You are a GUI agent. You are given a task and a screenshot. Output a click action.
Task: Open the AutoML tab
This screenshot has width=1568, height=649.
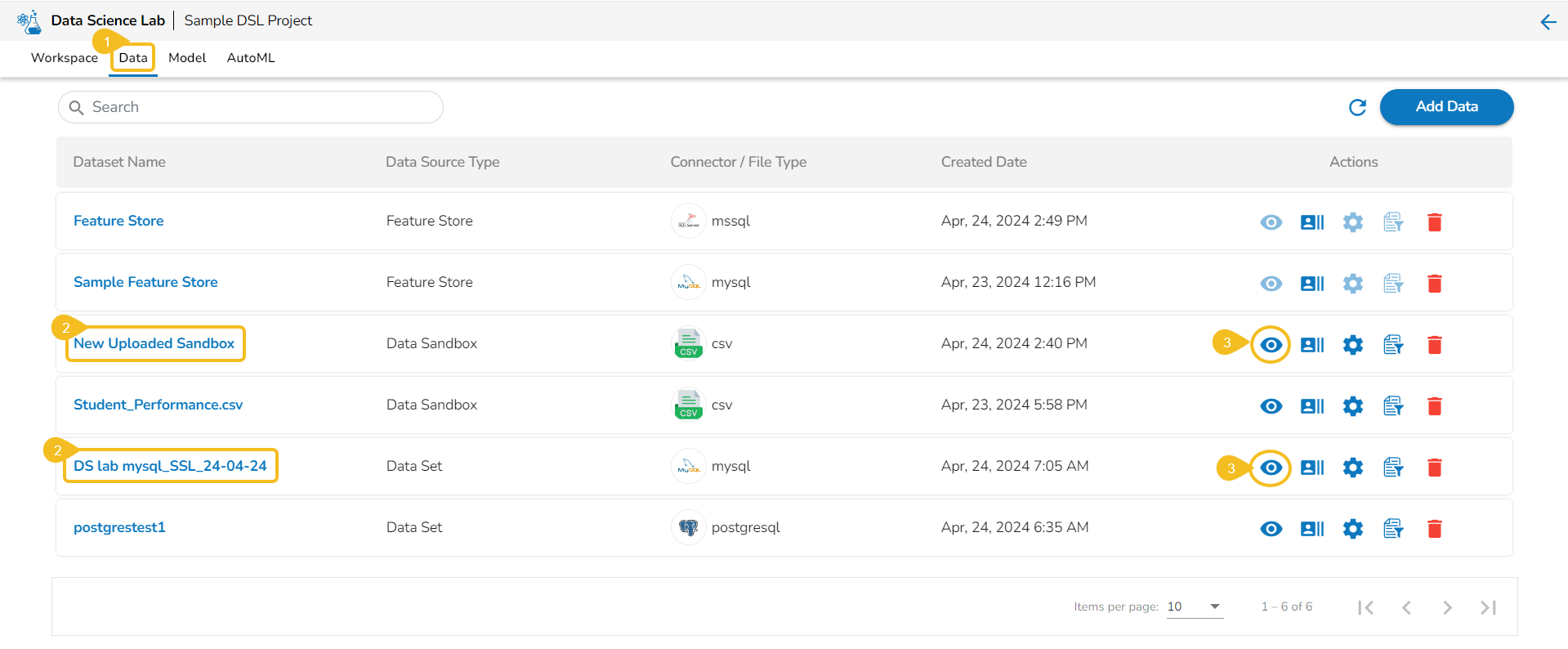pyautogui.click(x=251, y=58)
